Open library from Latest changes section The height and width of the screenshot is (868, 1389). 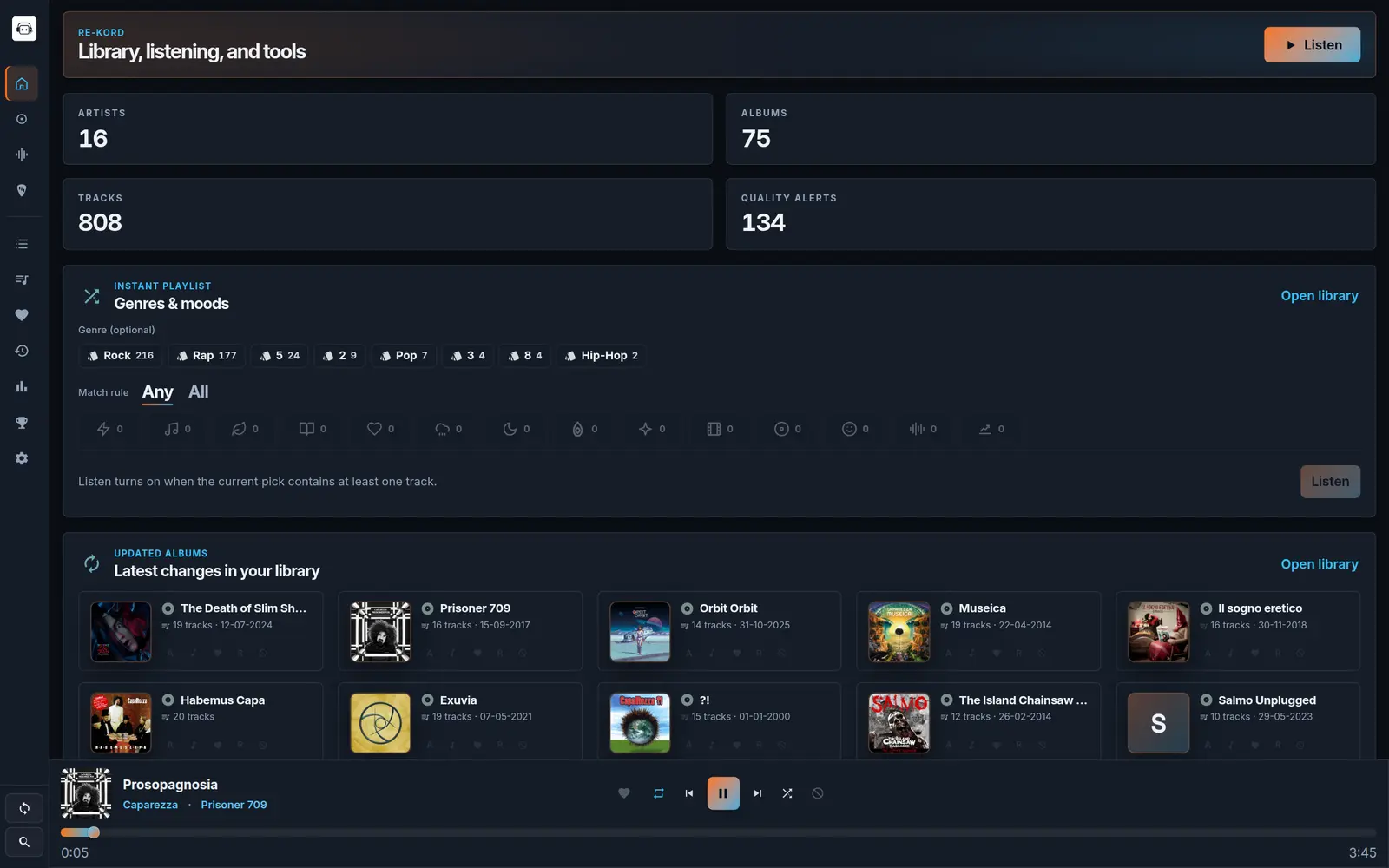[1320, 564]
